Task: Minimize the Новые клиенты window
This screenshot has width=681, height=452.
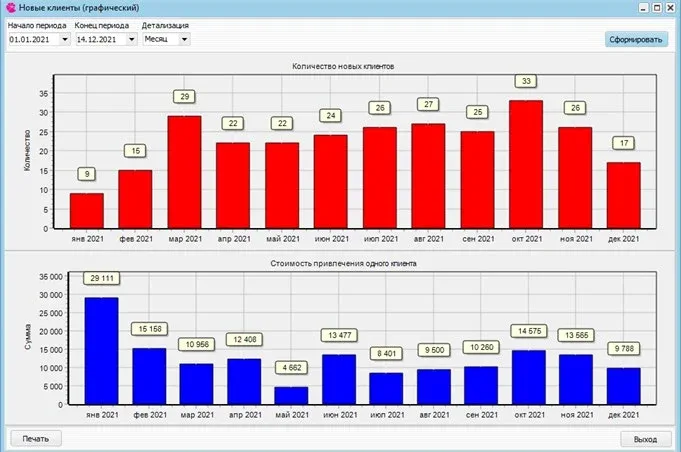Action: [644, 7]
